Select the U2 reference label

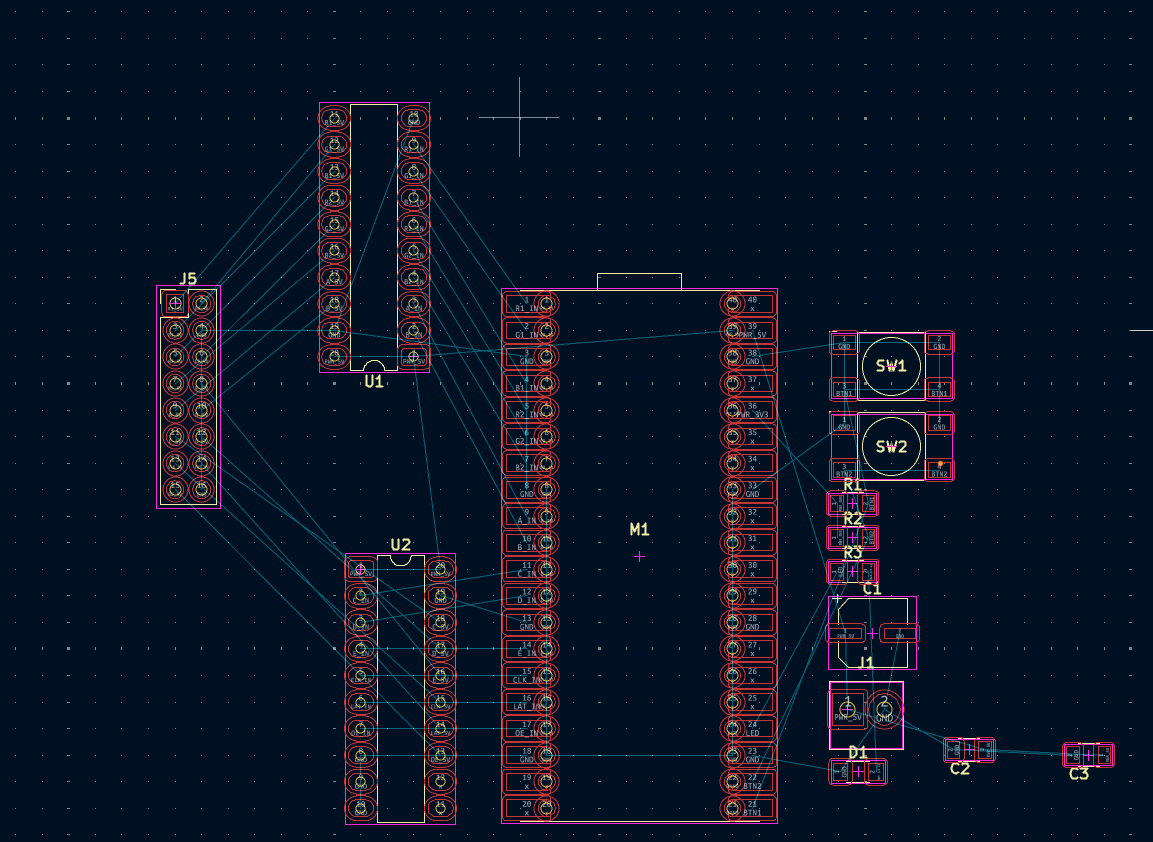tap(401, 545)
